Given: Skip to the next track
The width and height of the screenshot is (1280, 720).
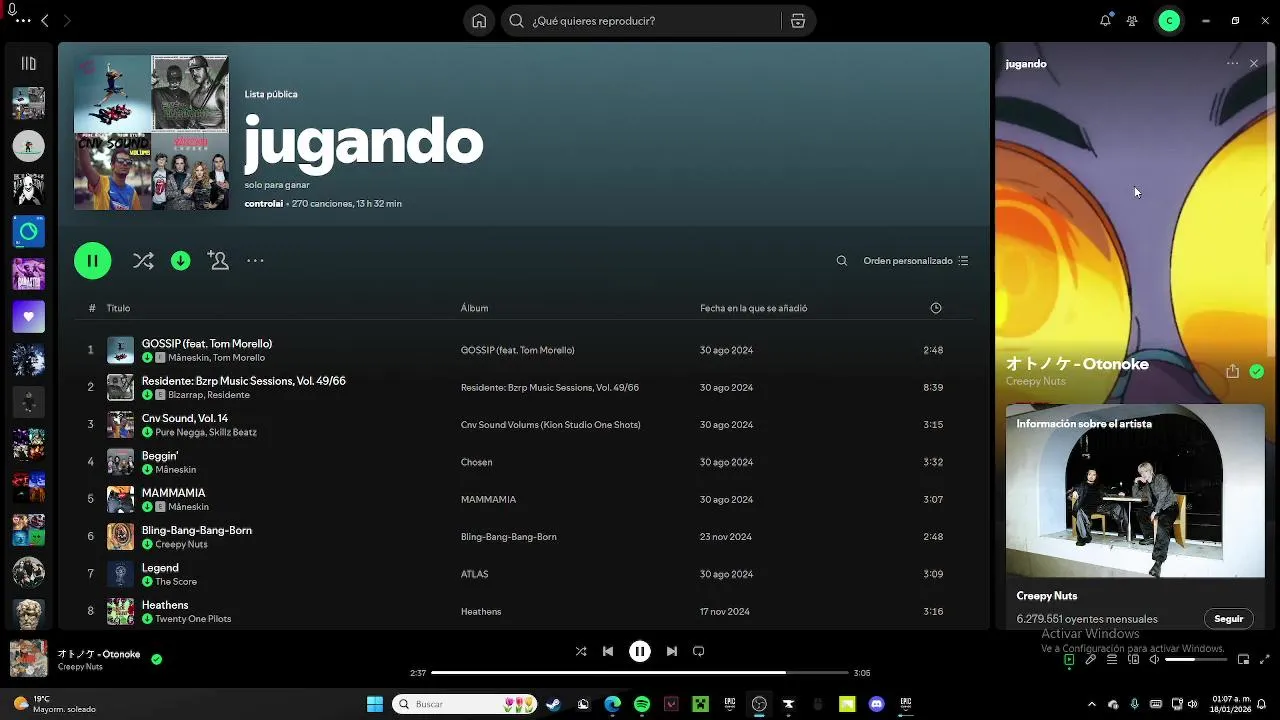Looking at the screenshot, I should (672, 651).
